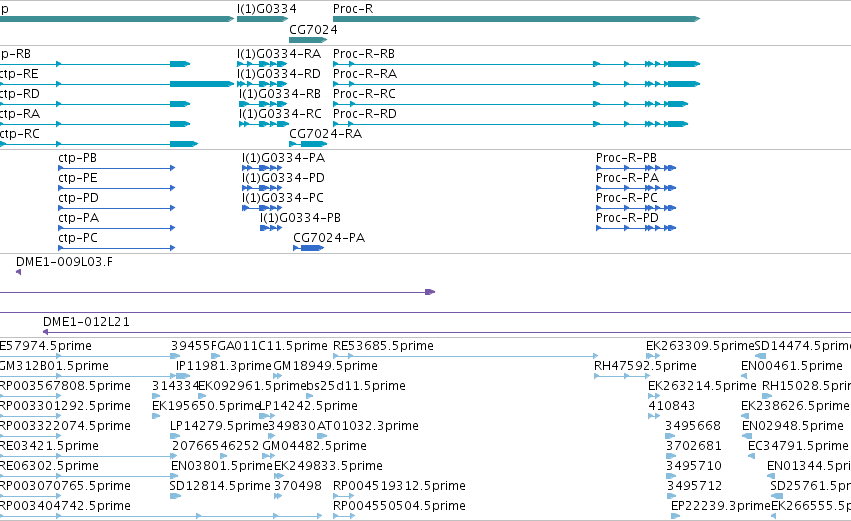851x521 pixels.
Task: Click protein l(1)G0334-PA
Action: [x=283, y=158]
